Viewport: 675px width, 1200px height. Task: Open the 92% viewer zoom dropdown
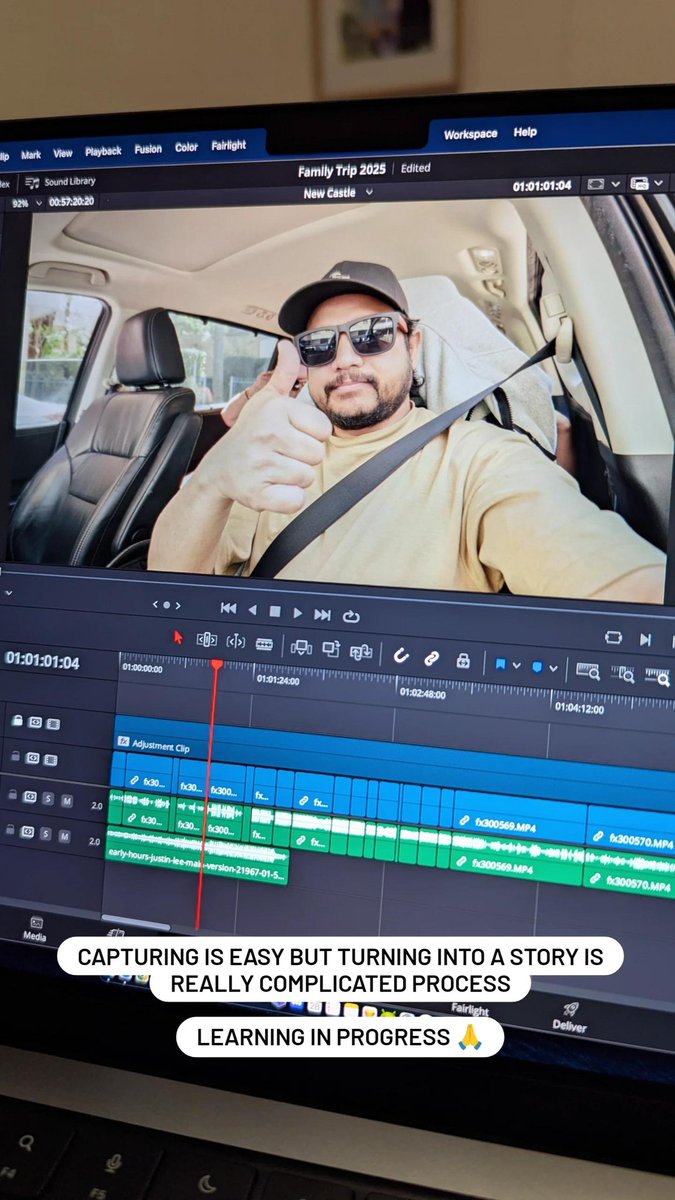[26, 202]
